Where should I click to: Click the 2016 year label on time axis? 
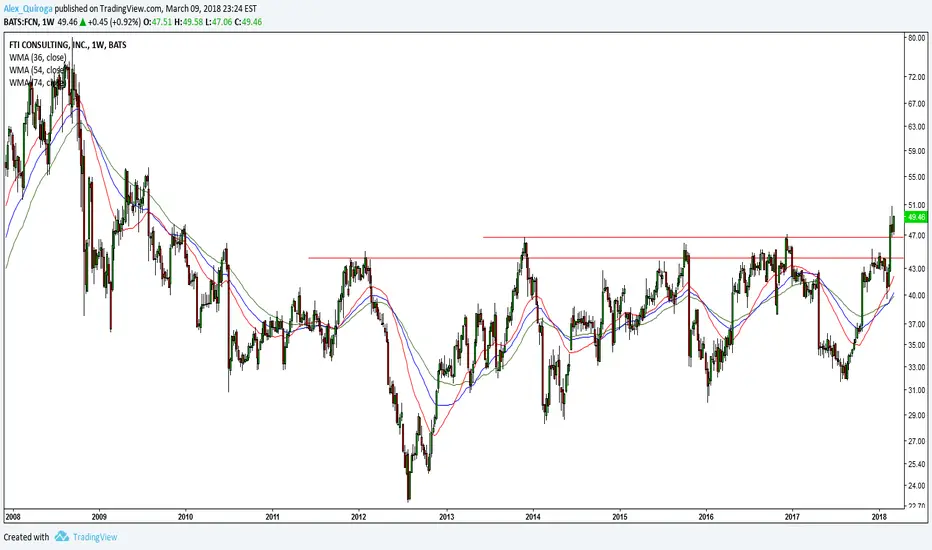tap(706, 517)
